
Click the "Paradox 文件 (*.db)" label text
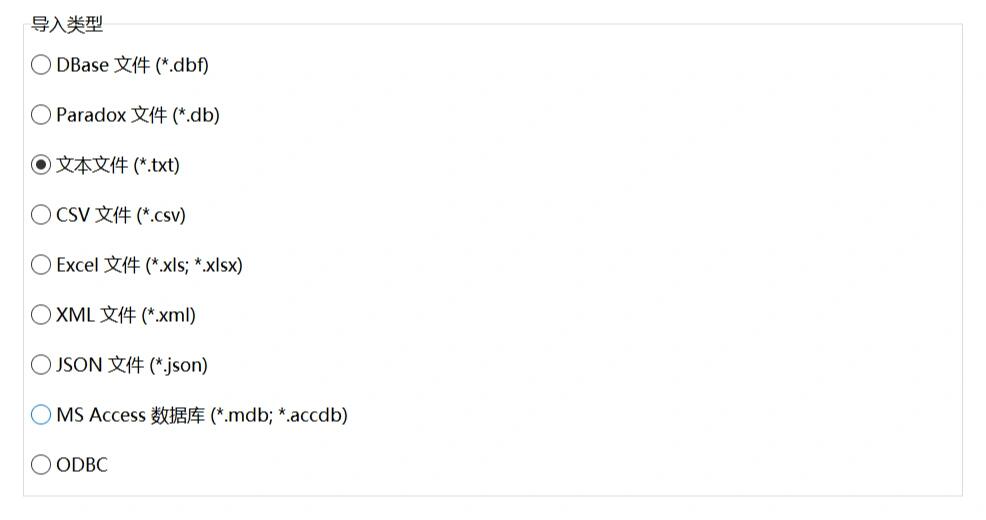(x=138, y=114)
